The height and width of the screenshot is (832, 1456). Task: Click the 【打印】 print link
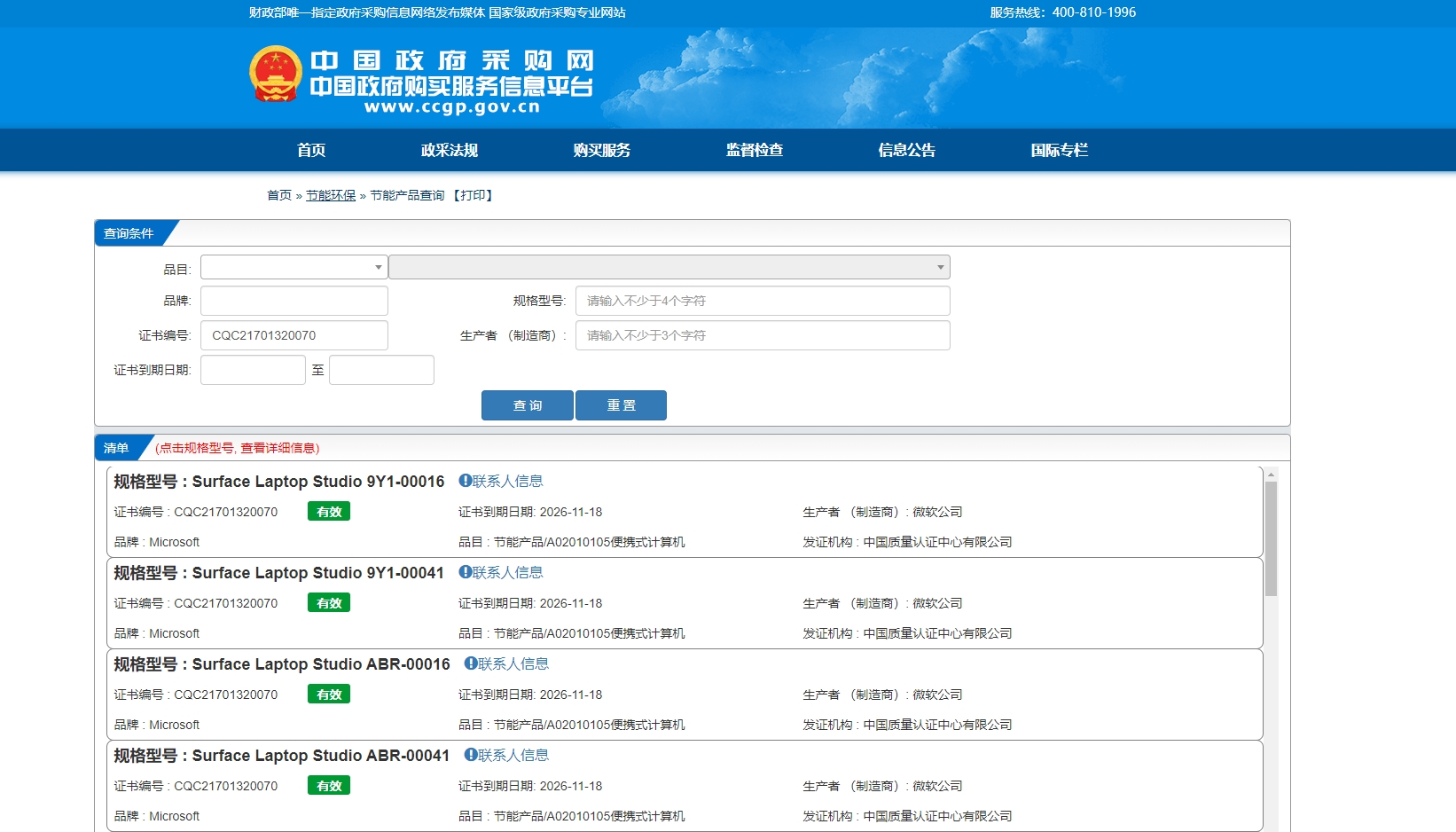point(473,195)
